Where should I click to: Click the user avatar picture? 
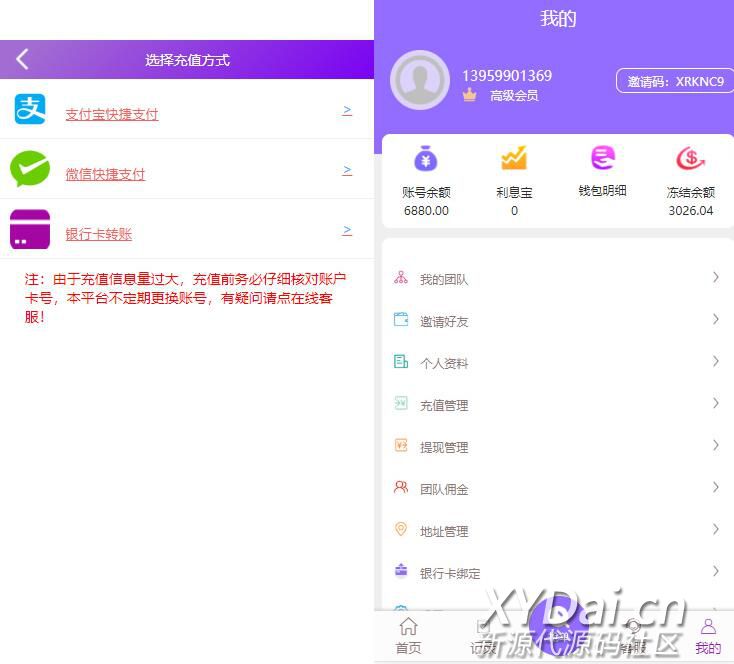pos(420,80)
